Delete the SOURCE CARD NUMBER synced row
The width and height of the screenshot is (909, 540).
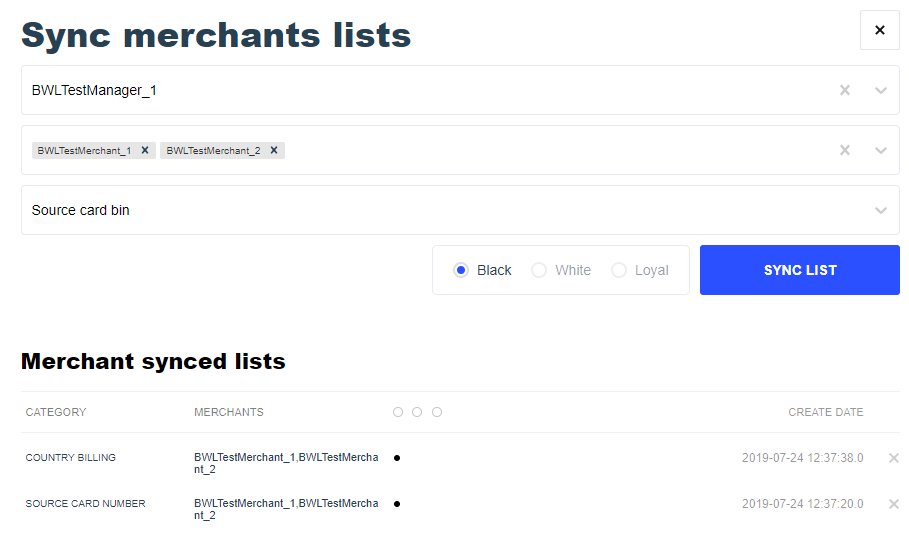894,504
